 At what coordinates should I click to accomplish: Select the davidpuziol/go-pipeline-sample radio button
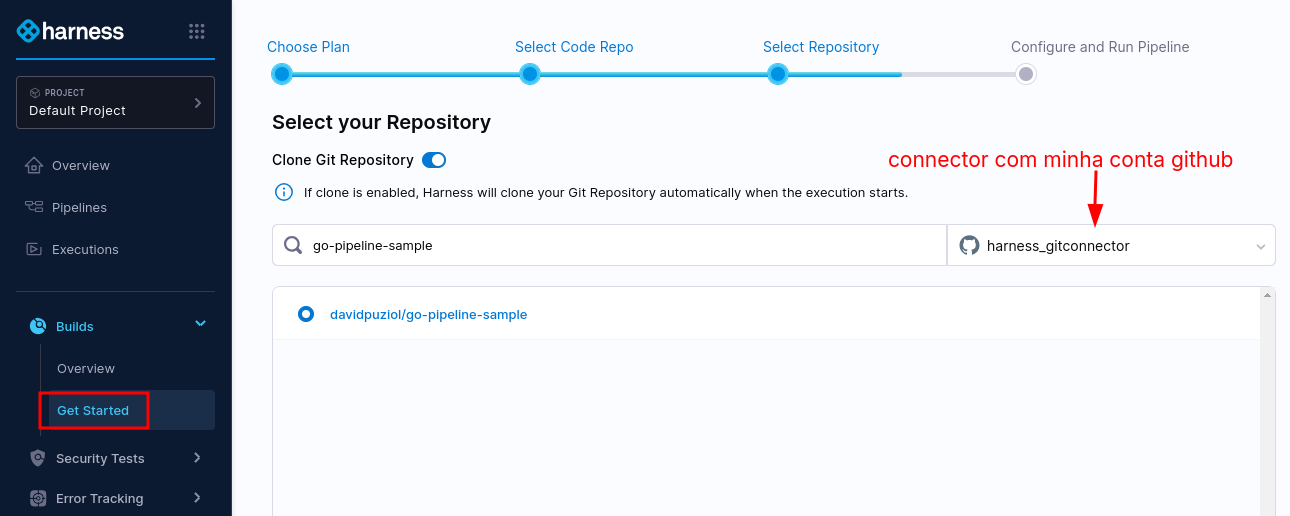coord(306,314)
